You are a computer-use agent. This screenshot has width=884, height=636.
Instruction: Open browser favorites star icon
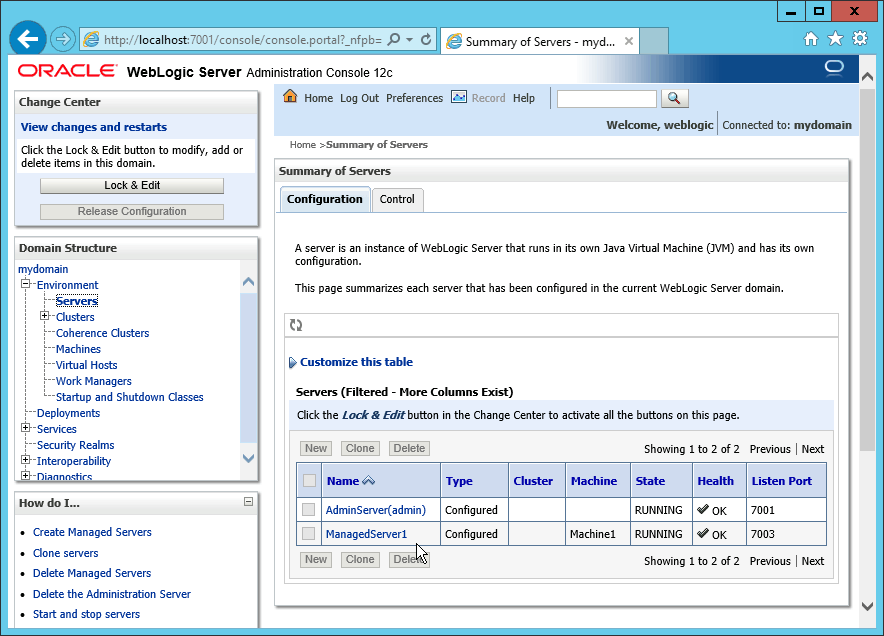[x=836, y=39]
